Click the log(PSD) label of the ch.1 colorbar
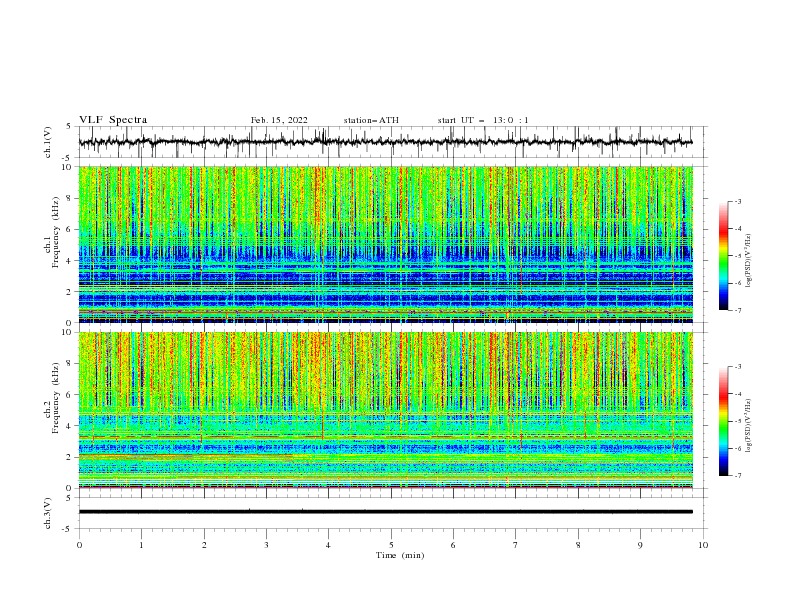 pyautogui.click(x=749, y=261)
